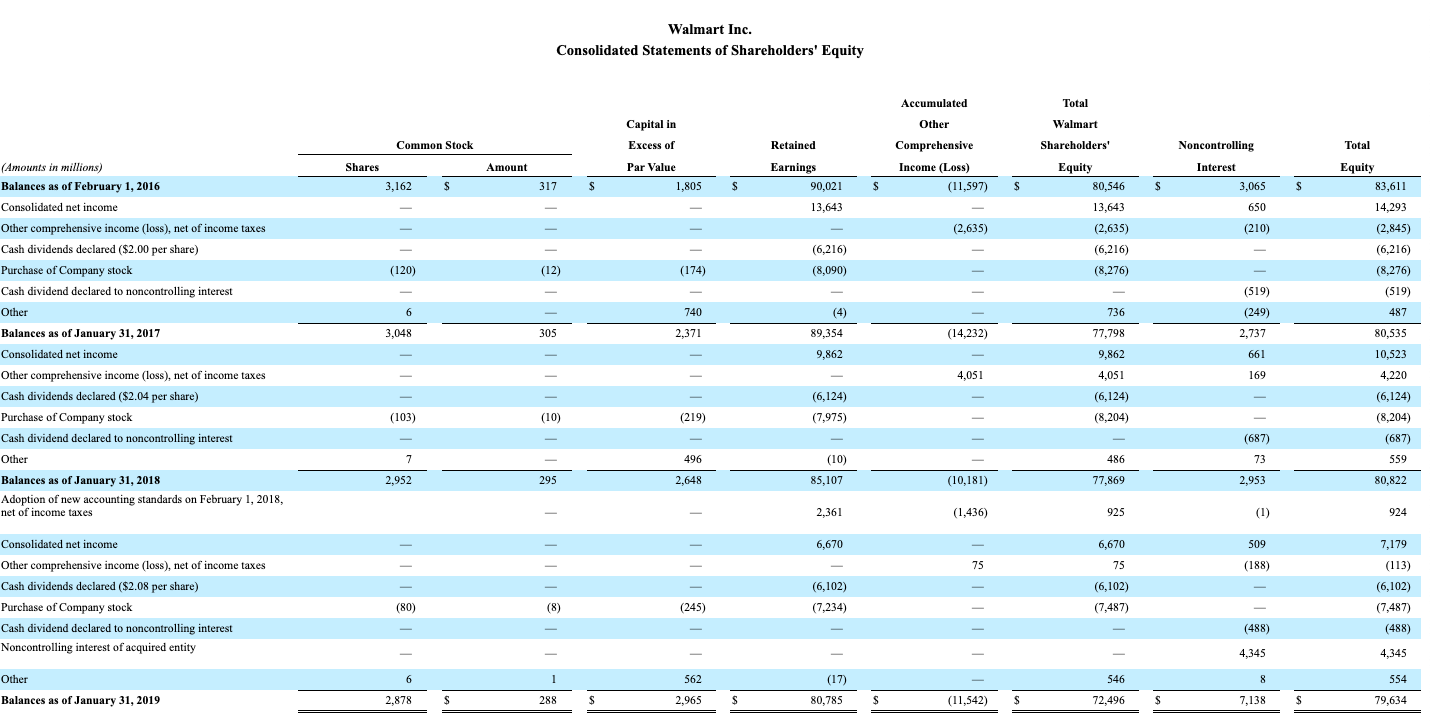Click capital in excess value (219)

coord(692,417)
